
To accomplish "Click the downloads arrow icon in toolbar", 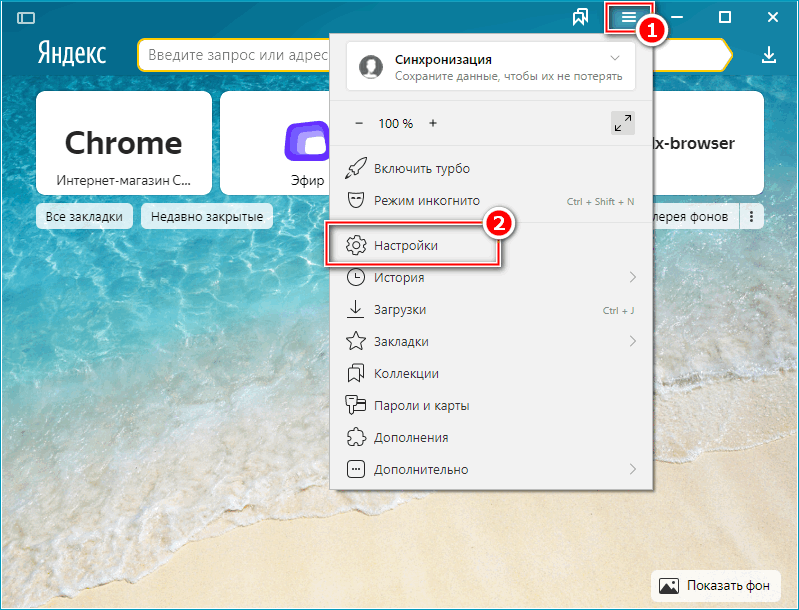I will (768, 55).
